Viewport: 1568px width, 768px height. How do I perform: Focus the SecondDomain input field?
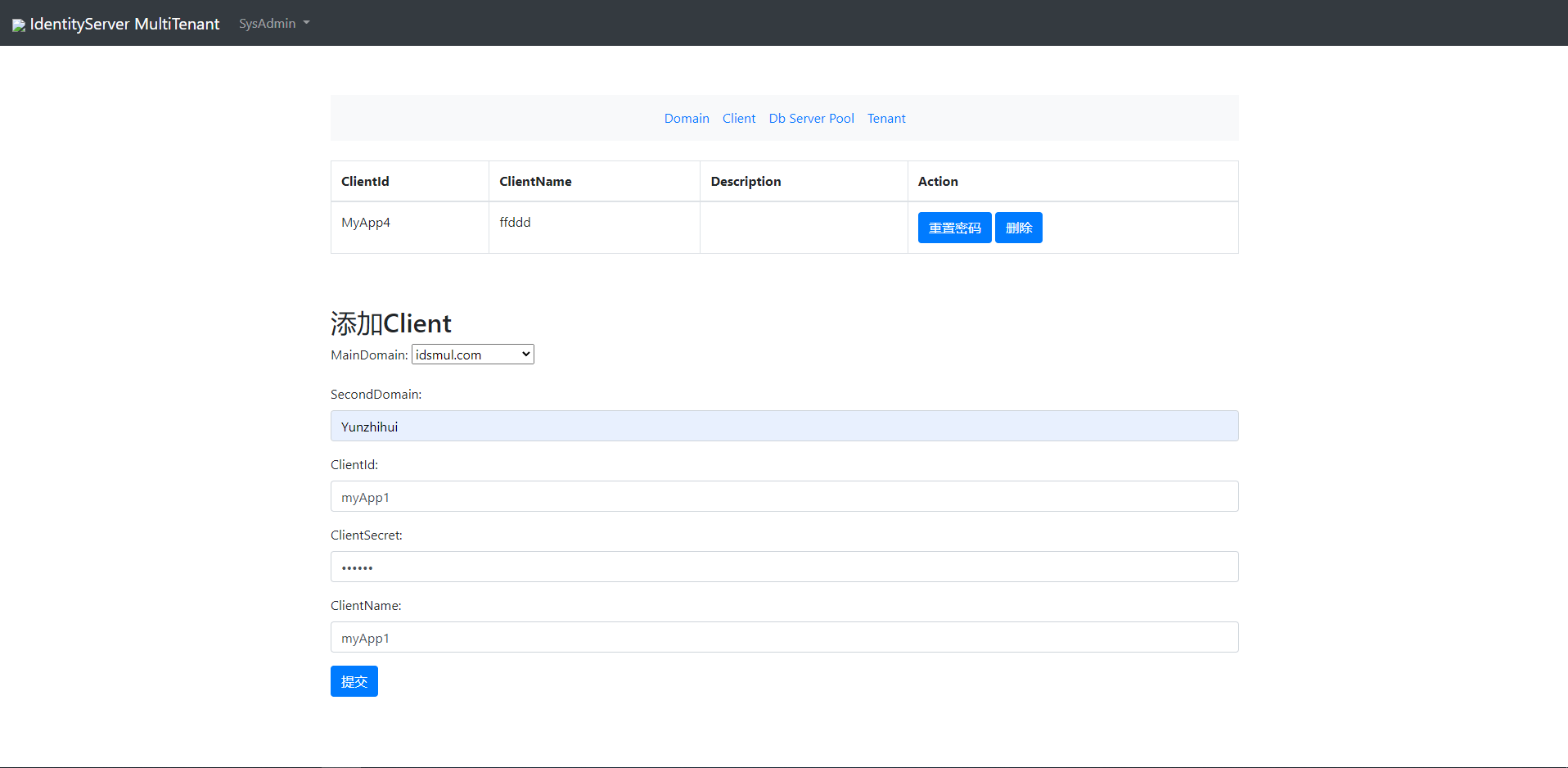coord(784,426)
